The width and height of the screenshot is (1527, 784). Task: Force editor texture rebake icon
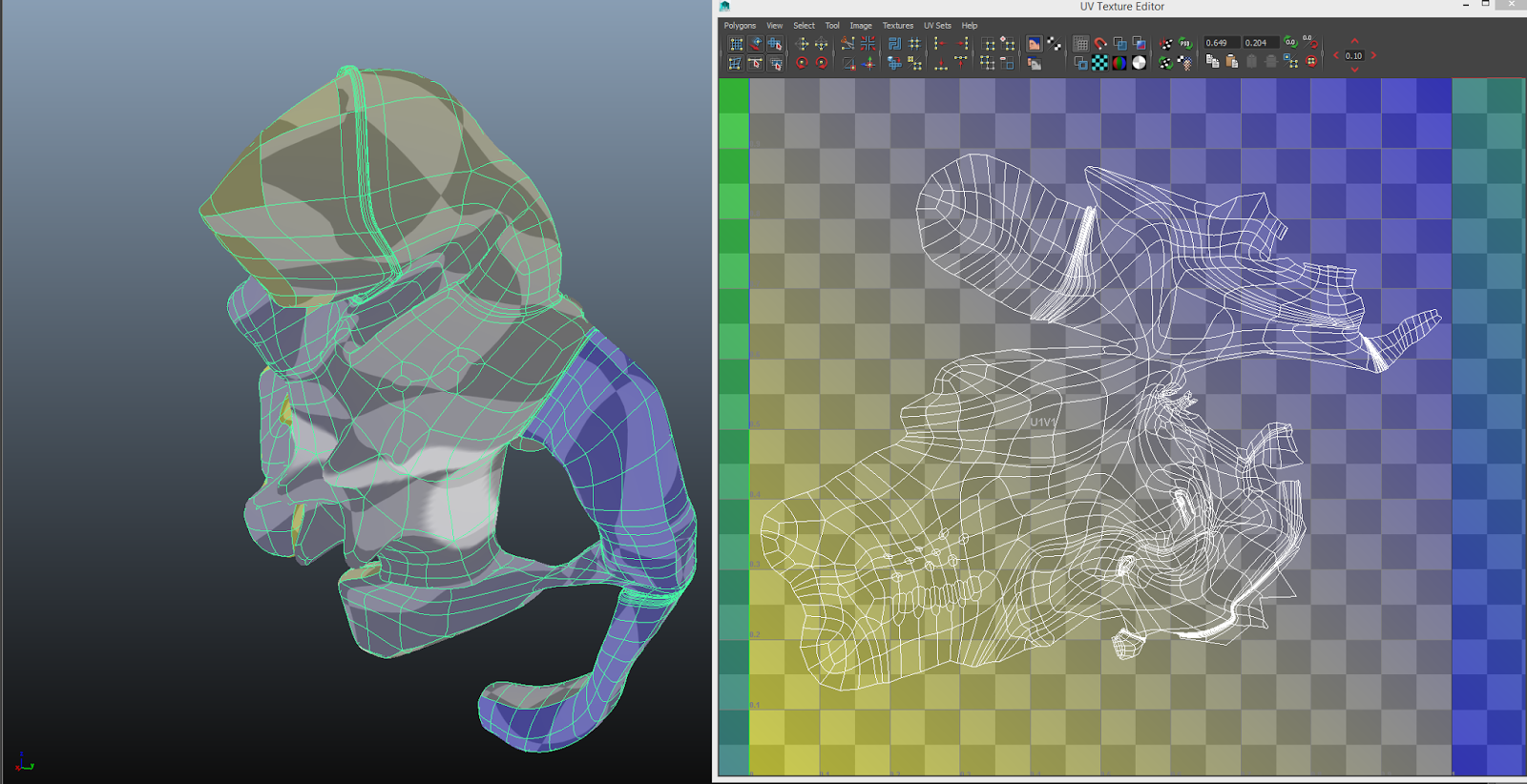pos(1165,63)
